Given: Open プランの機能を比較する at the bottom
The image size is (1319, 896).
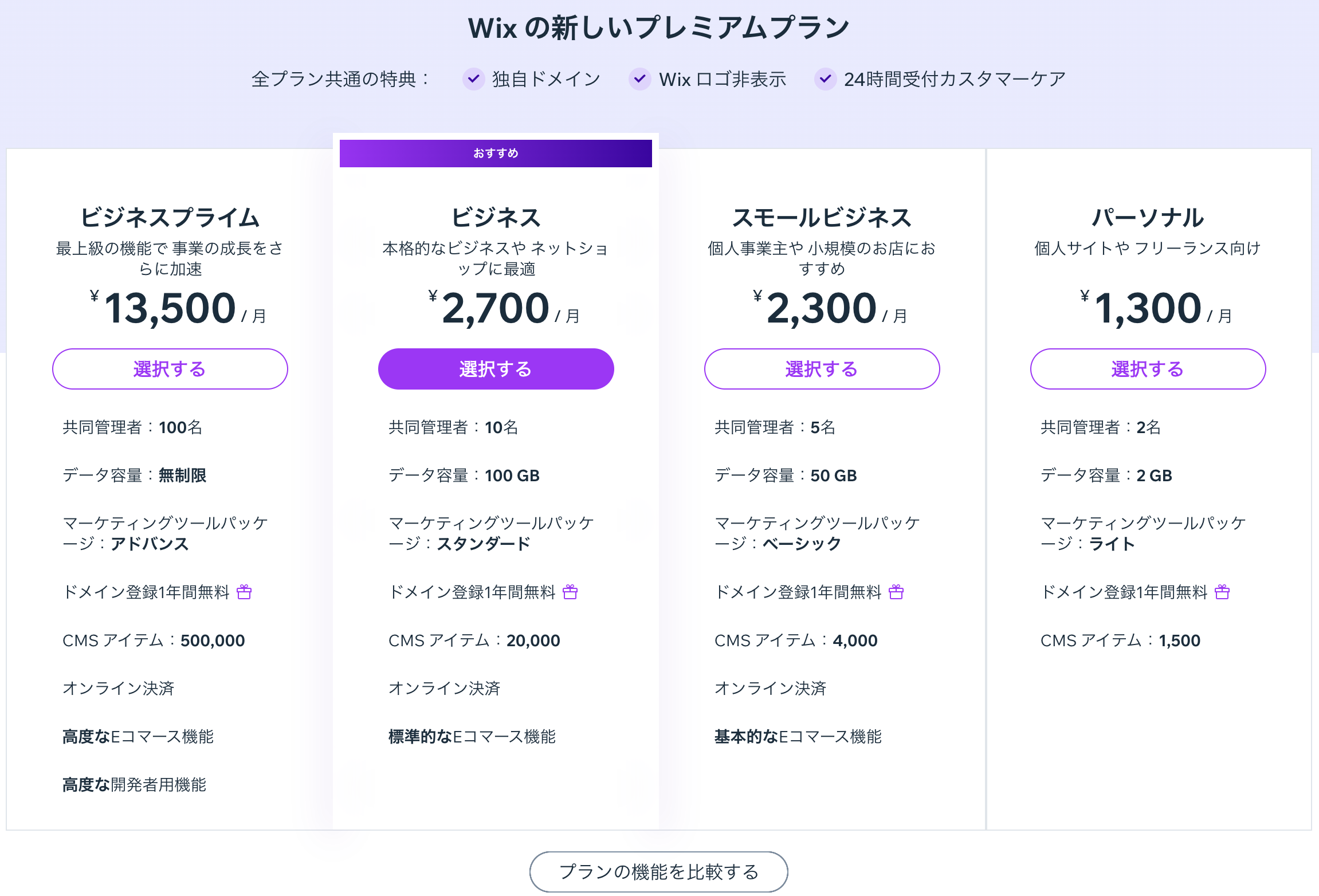Looking at the screenshot, I should coord(659,872).
